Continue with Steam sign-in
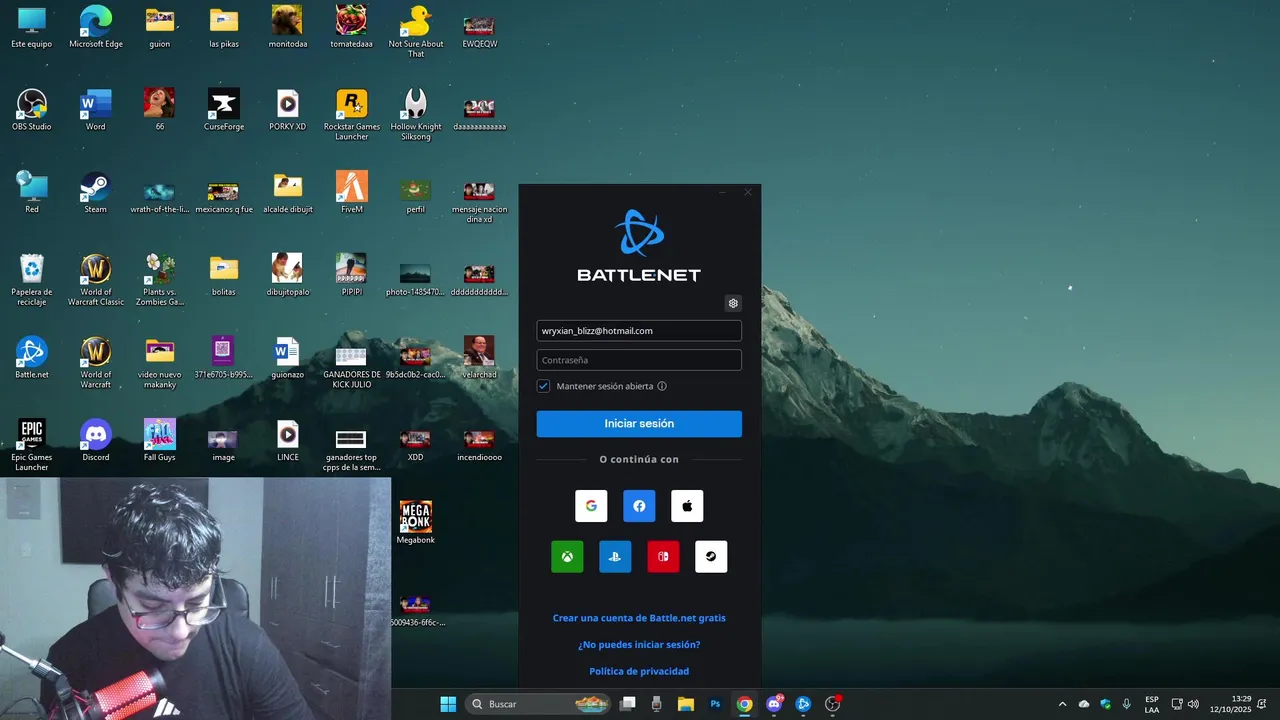1280x720 pixels. 711,557
